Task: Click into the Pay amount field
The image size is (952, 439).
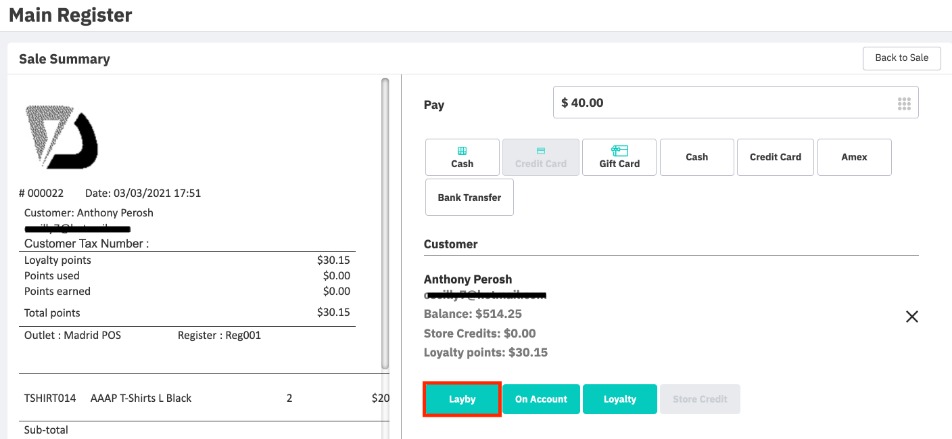Action: 720,103
